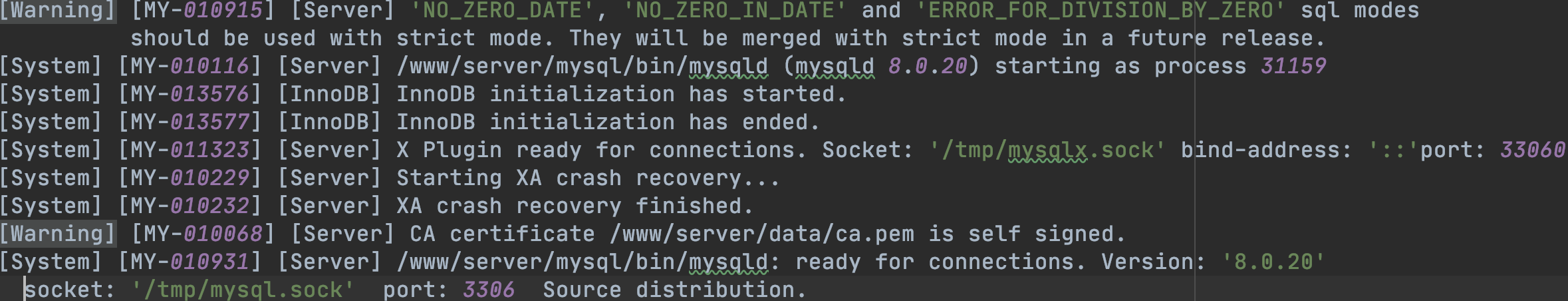Click the version number 8.0.20 in parentheses
This screenshot has width=1568, height=301.
pyautogui.click(x=928, y=66)
